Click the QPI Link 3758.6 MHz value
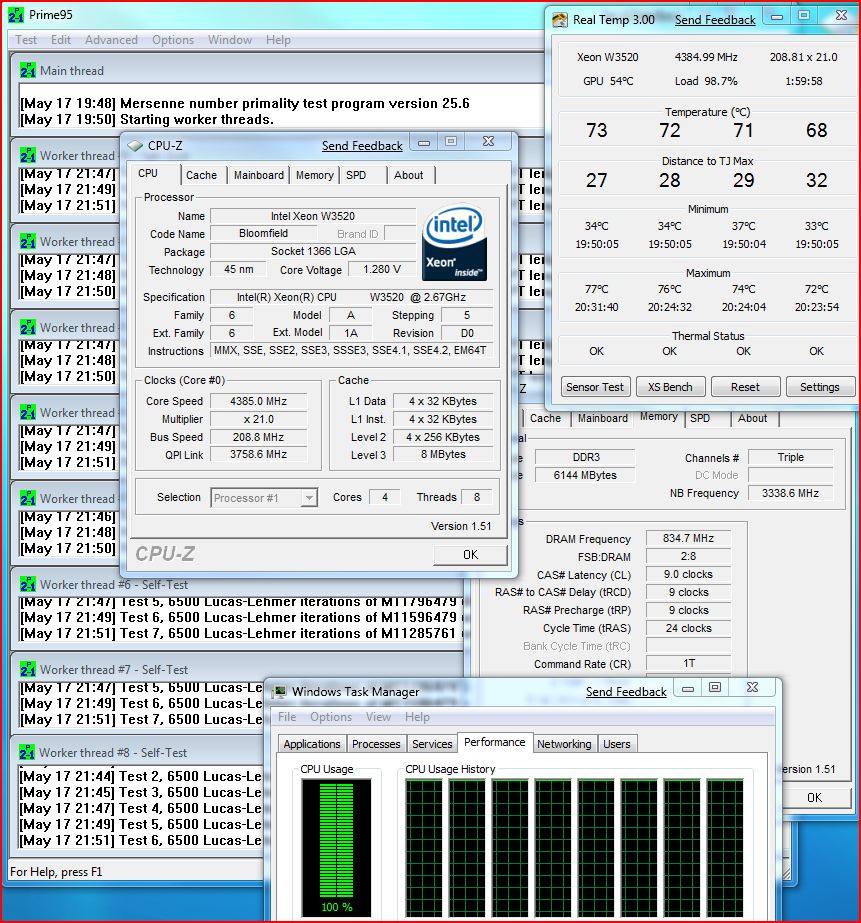The width and height of the screenshot is (861, 923). coord(258,454)
